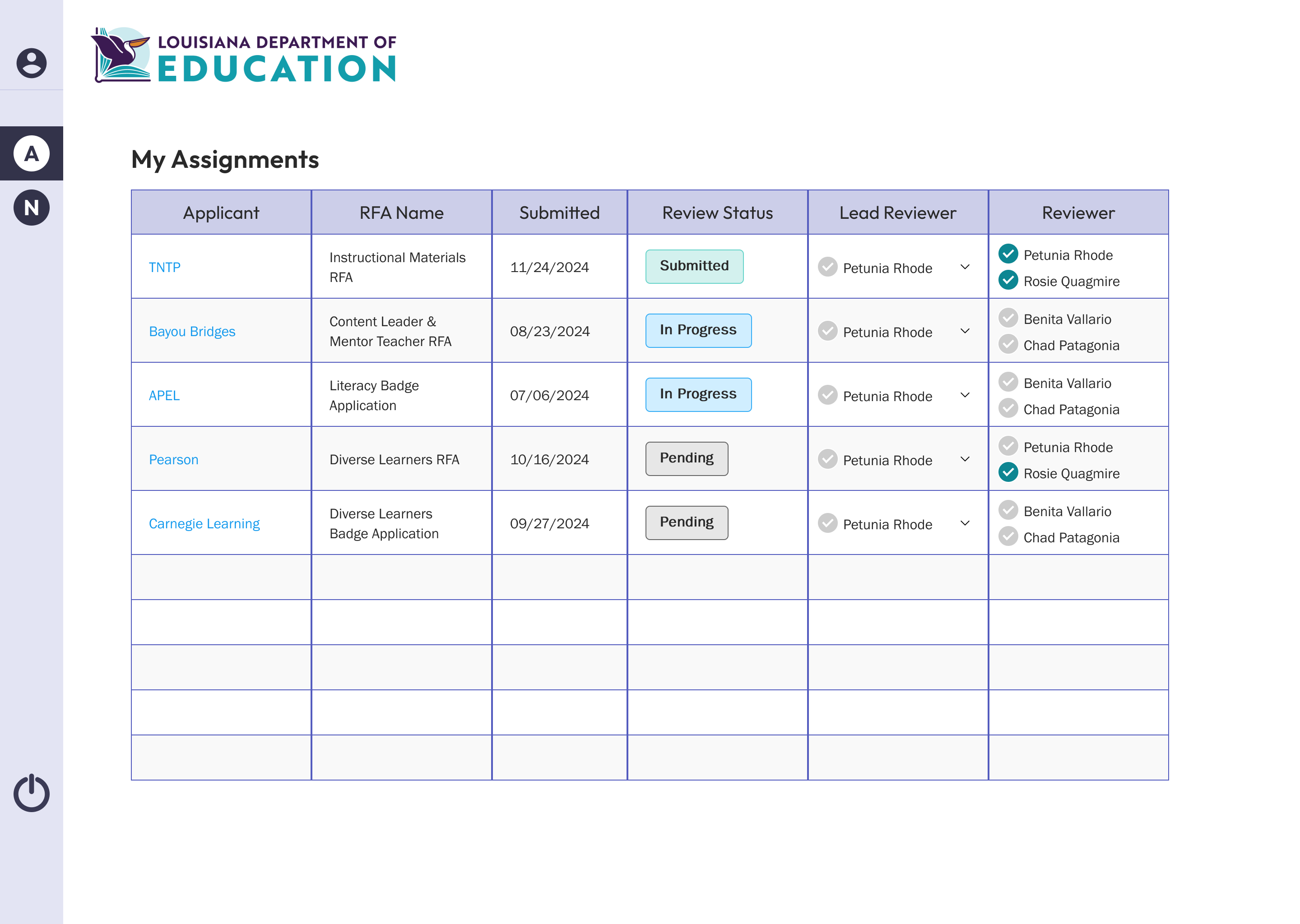Select the 'A' sidebar navigation icon
Screen dimensions: 1300x924
[31, 153]
